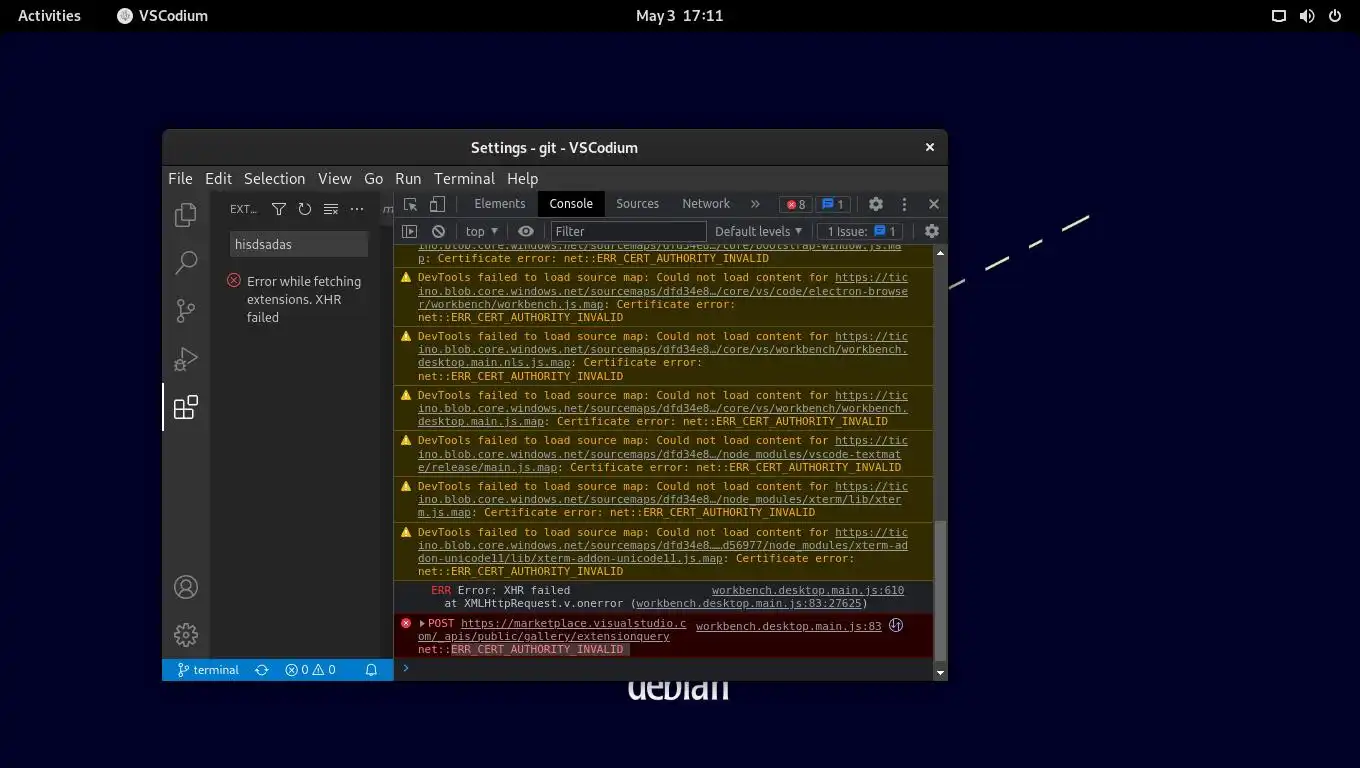Open the Run and Debug view

[x=185, y=359]
